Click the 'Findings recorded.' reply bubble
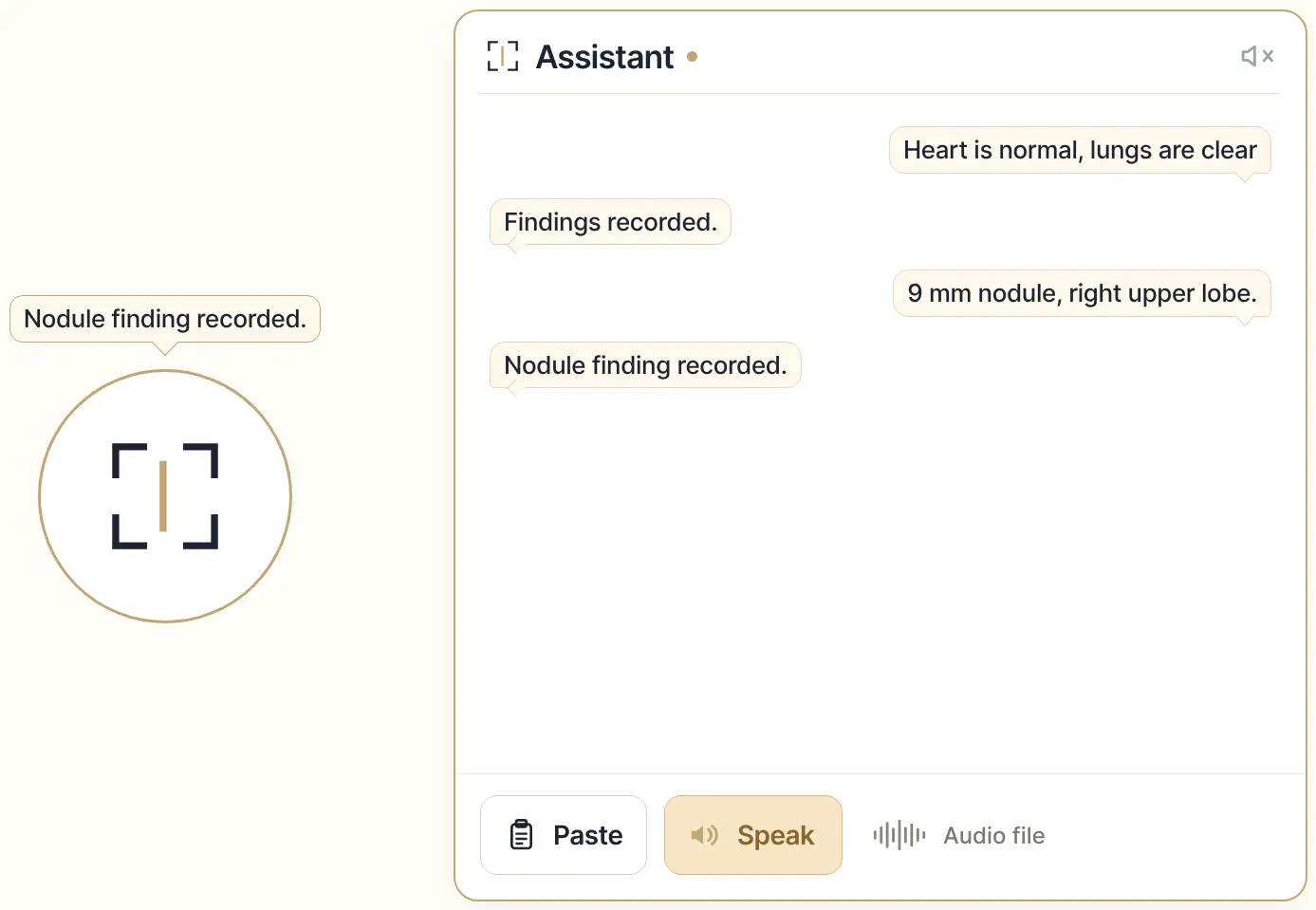Image resolution: width=1316 pixels, height=910 pixels. 610,222
